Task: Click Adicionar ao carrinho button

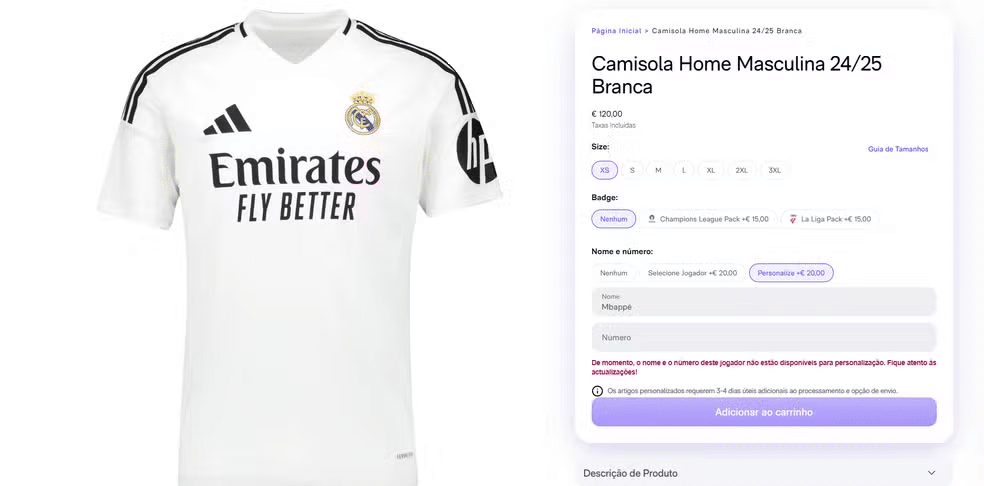Action: pos(764,413)
